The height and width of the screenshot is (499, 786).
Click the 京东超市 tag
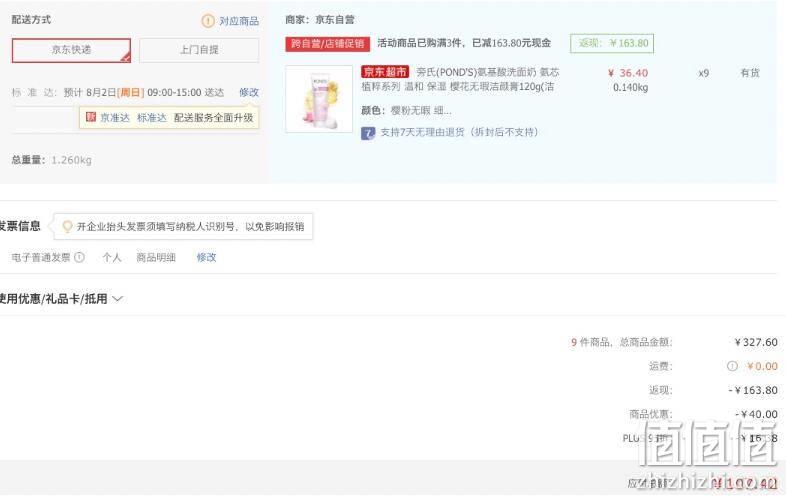(385, 72)
